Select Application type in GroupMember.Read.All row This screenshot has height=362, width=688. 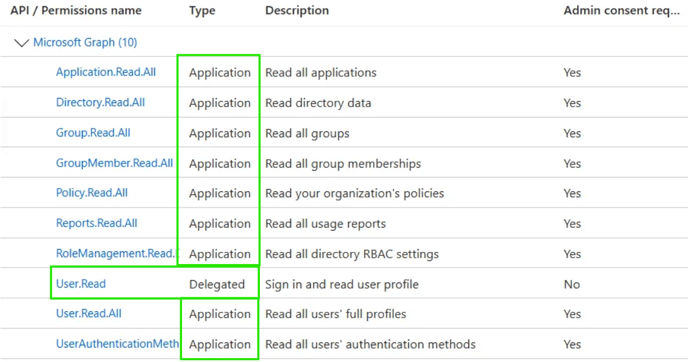click(x=220, y=163)
